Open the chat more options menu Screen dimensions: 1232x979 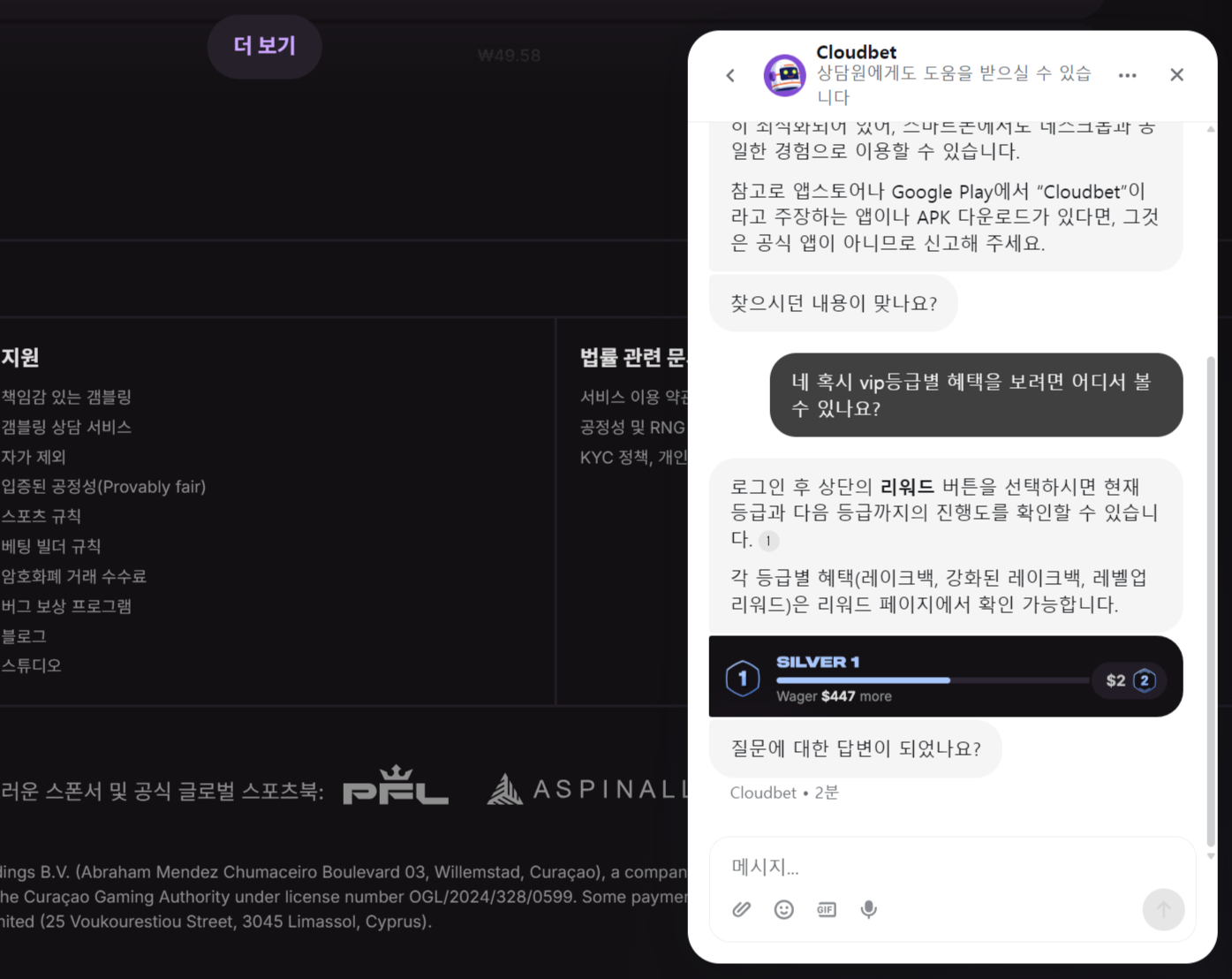(x=1127, y=75)
